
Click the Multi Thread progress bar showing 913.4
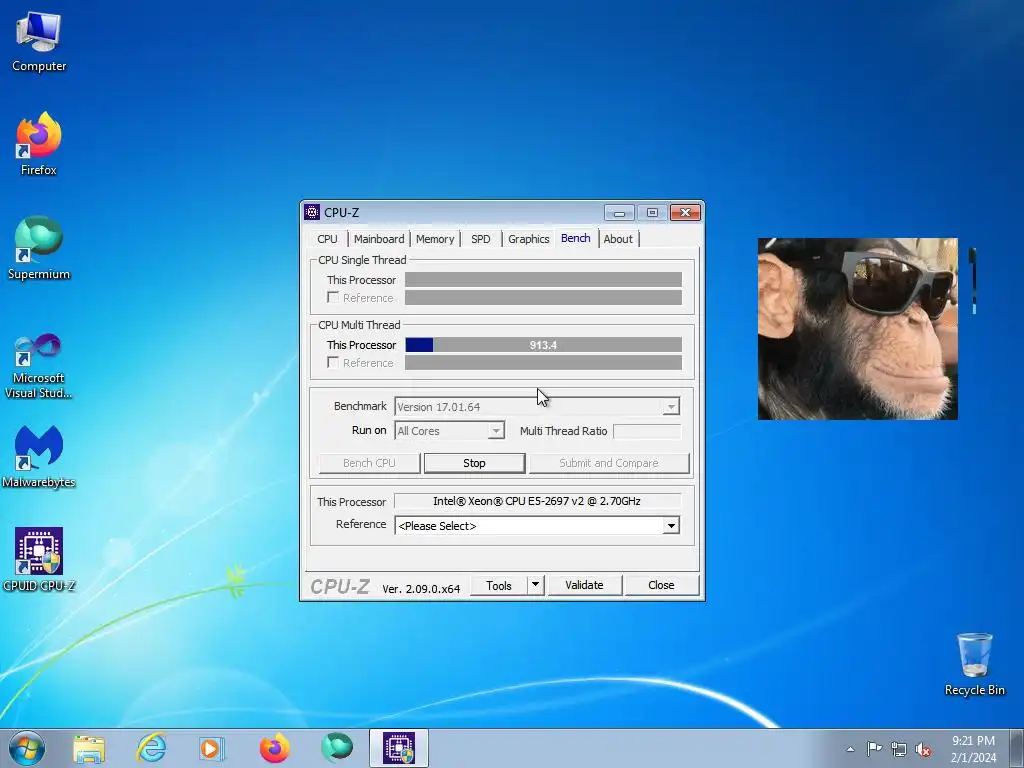click(x=543, y=345)
